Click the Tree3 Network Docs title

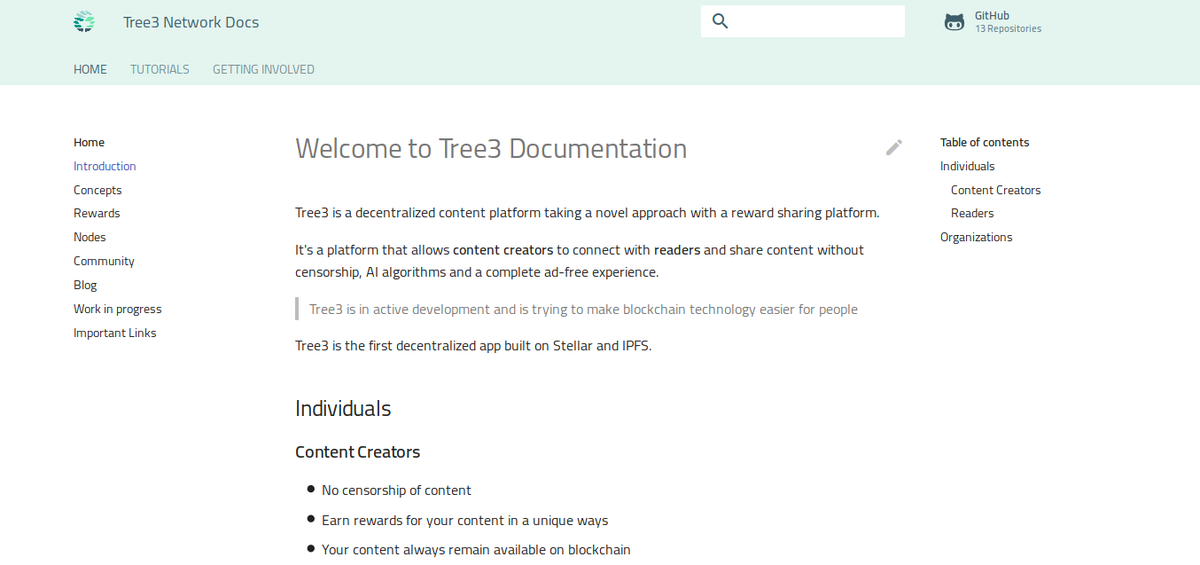191,22
